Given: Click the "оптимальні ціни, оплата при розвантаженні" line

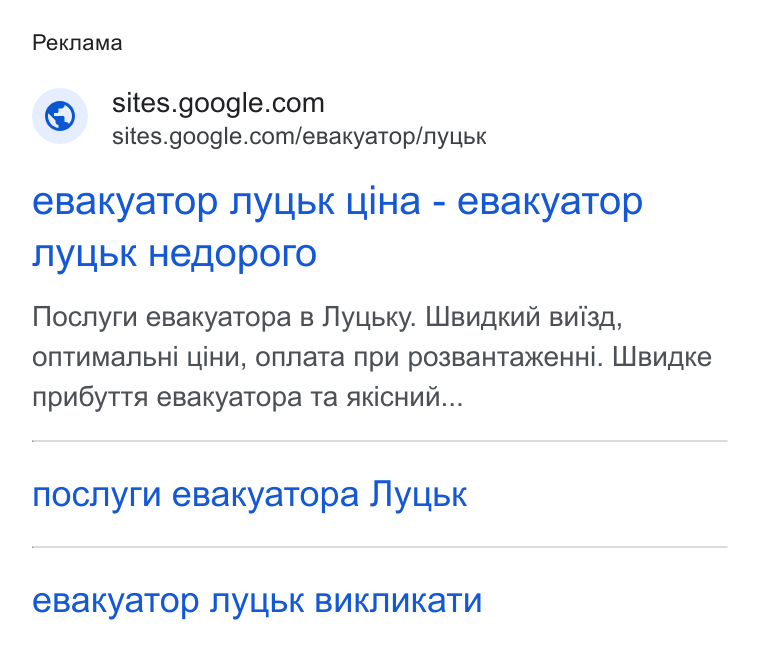Looking at the screenshot, I should coord(318,358).
